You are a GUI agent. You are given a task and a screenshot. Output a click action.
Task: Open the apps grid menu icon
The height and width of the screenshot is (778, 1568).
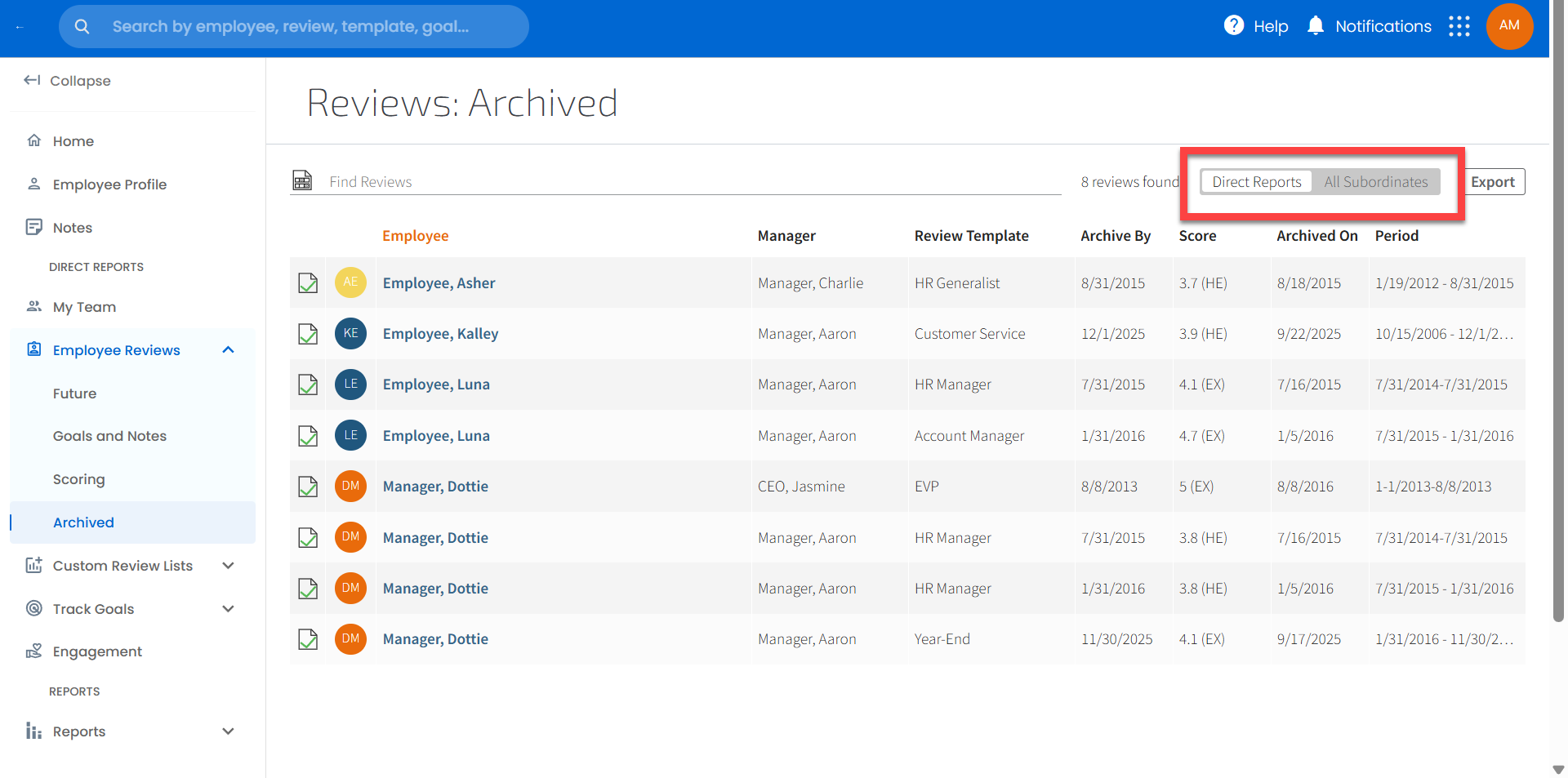click(1459, 26)
